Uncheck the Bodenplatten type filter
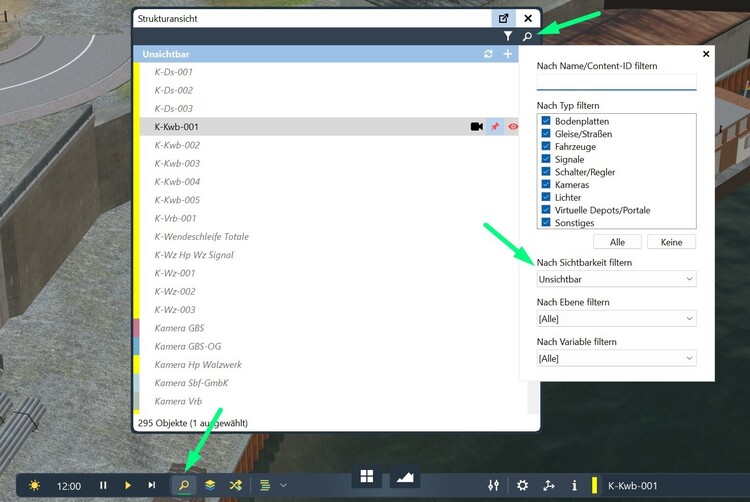 [546, 121]
